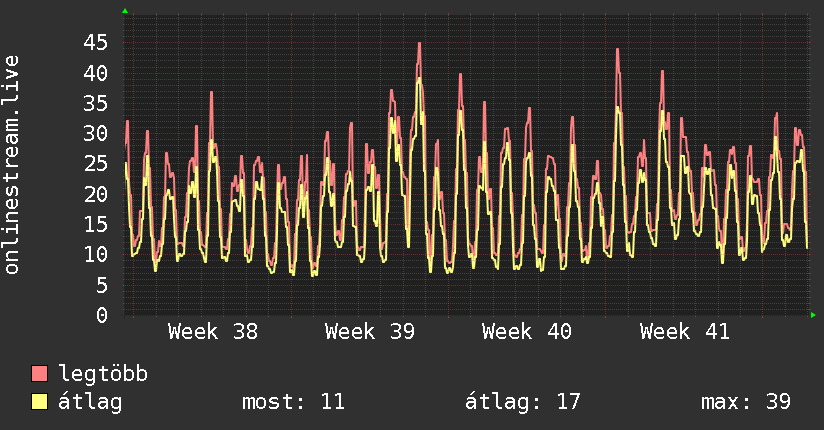Click the onlinestream.live vertical axis title

pyautogui.click(x=11, y=165)
